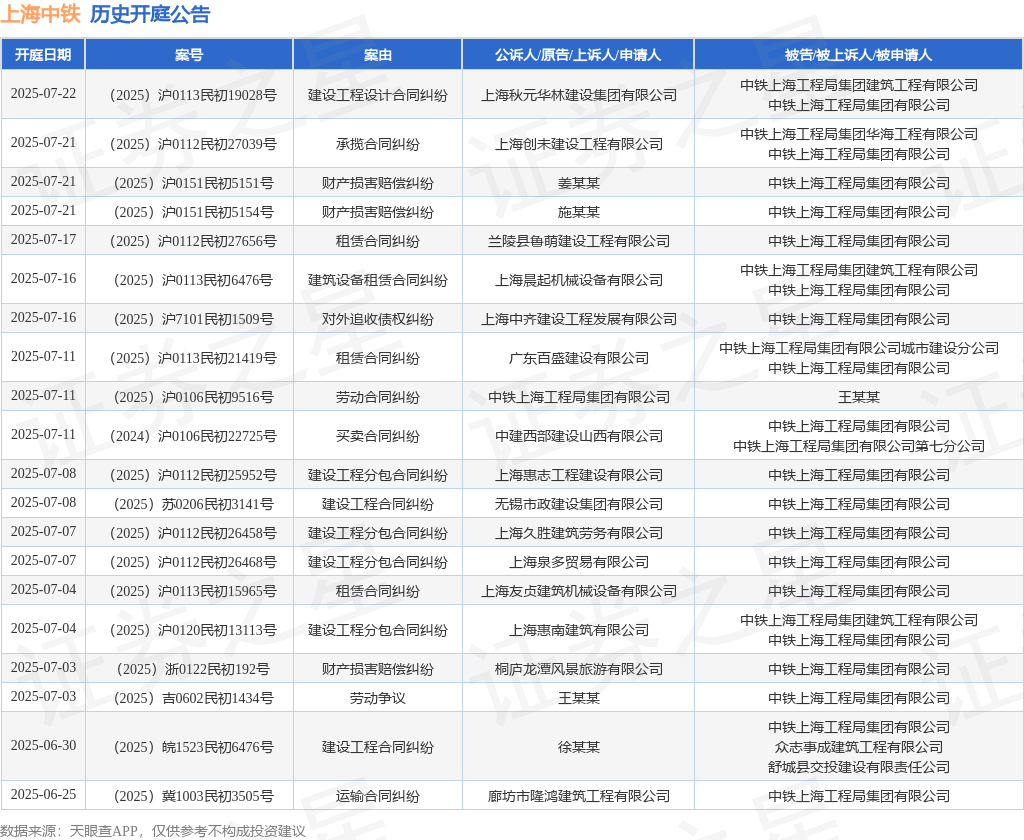Screen dimensions: 1024x840
Task: Select the 案号 column header
Action: click(x=189, y=54)
